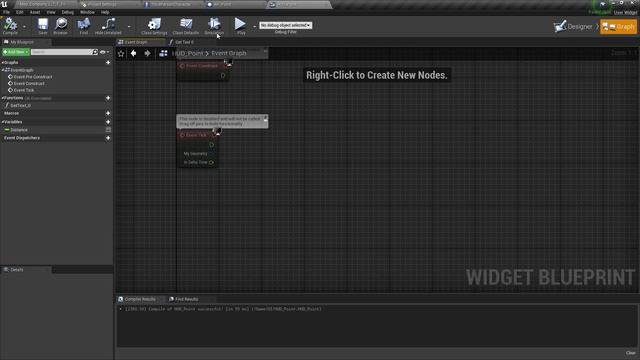Viewport: 640px width, 360px height.
Task: Open the Debug menu
Action: (68, 12)
